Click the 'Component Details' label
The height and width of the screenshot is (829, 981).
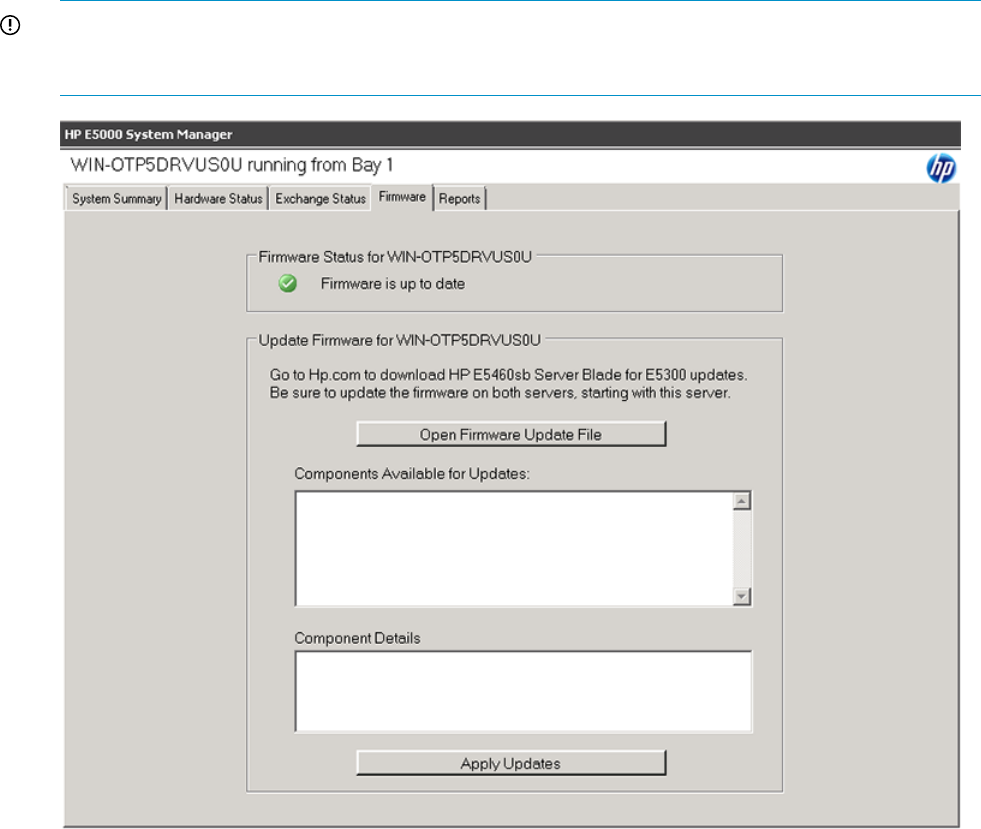(x=357, y=638)
